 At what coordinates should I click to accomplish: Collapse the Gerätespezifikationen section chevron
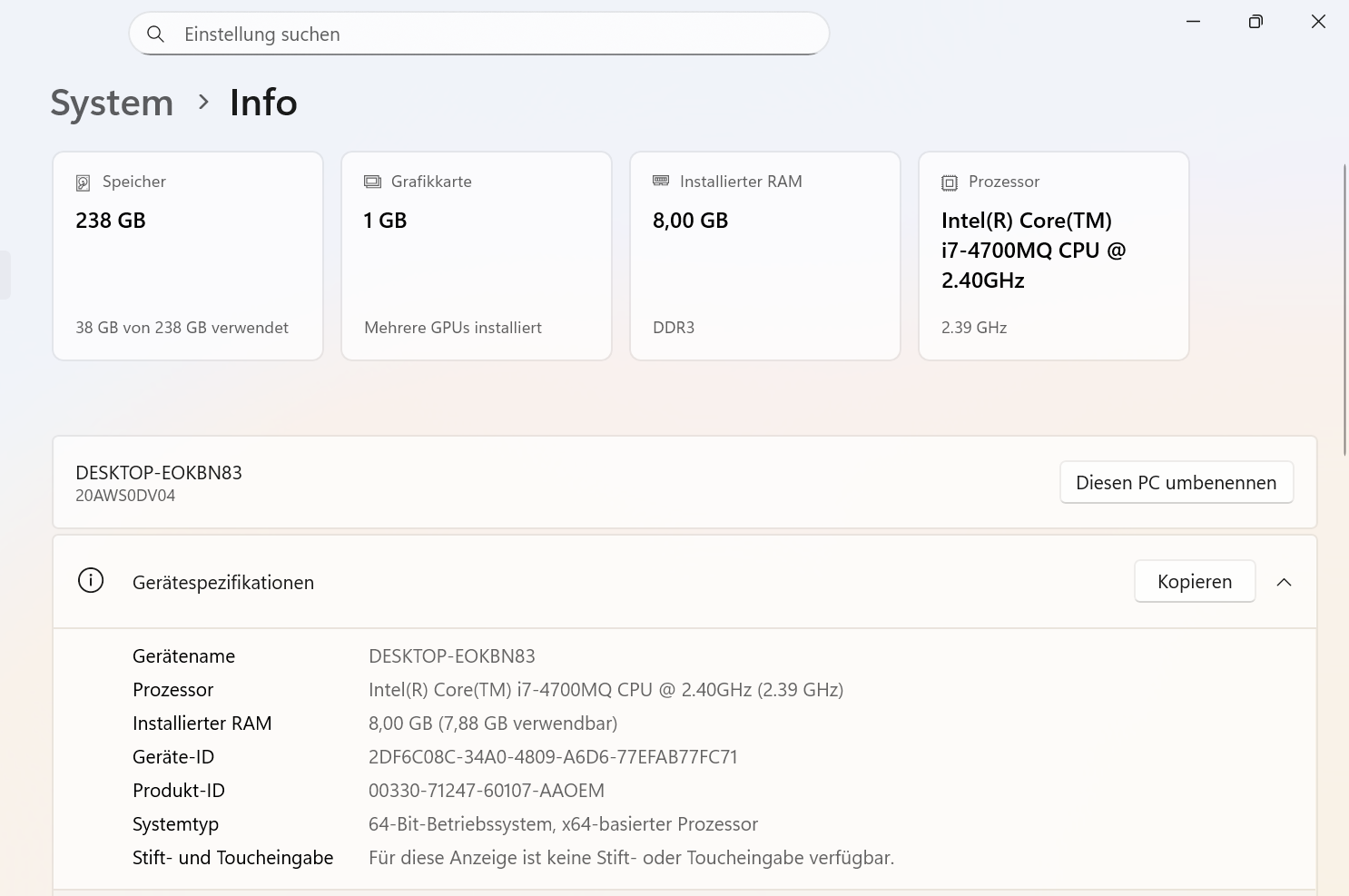(1284, 582)
